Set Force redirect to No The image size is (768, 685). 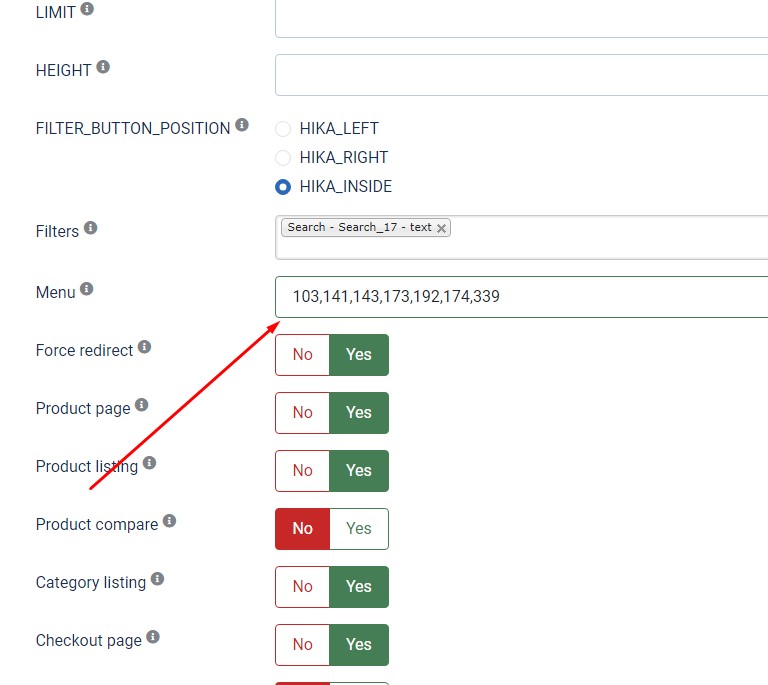302,355
